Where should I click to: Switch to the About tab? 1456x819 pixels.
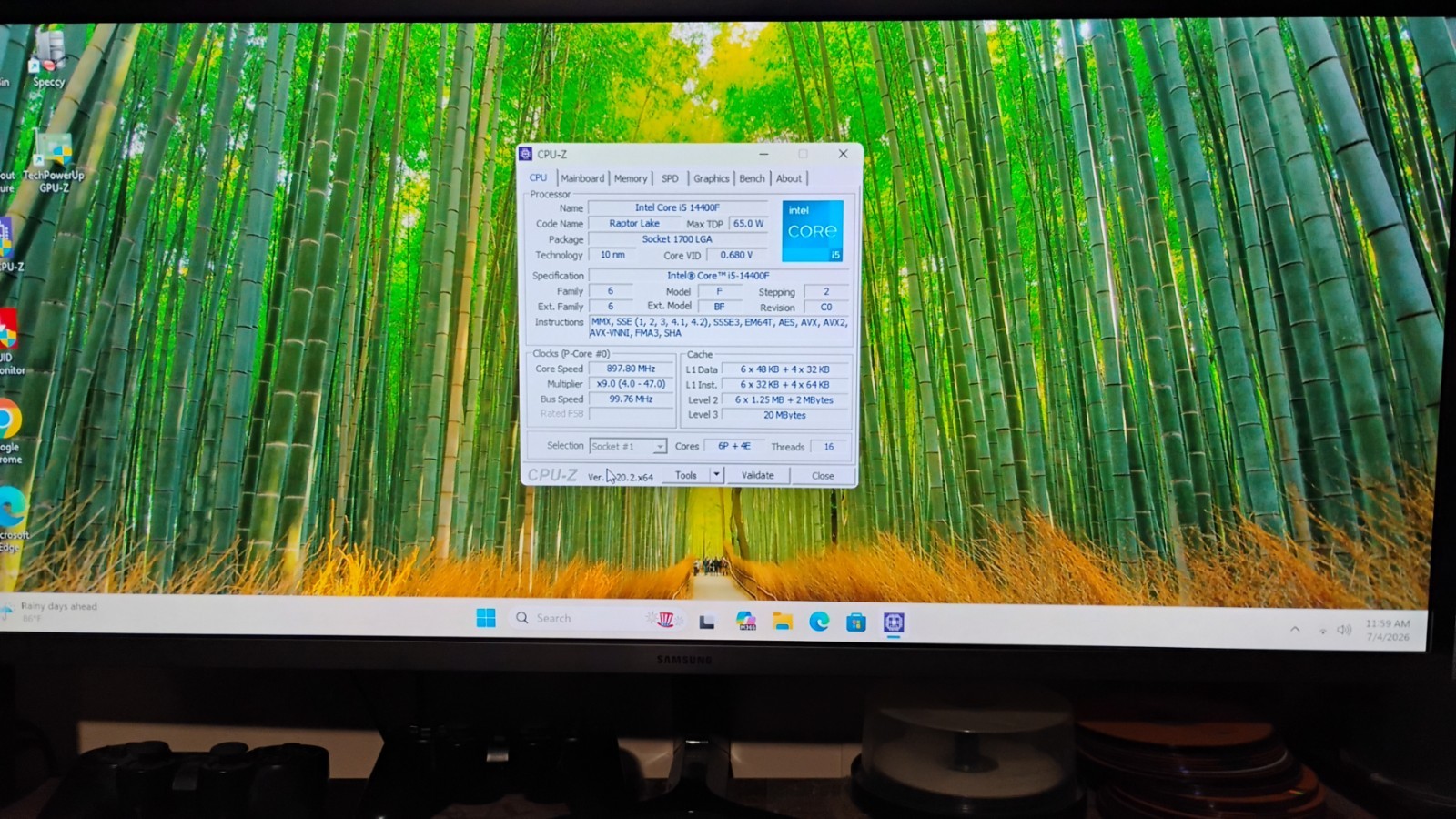(789, 178)
